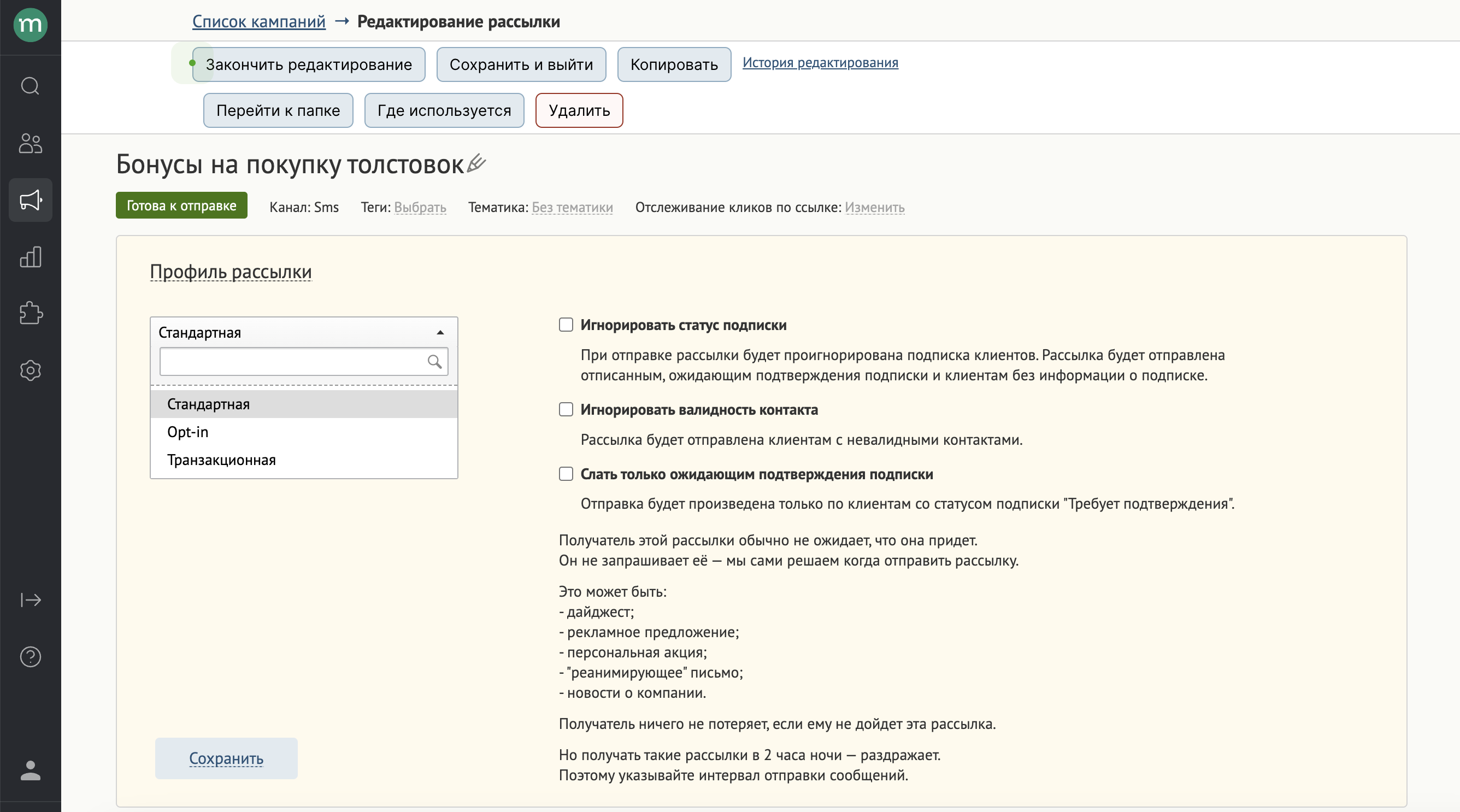Collapse the Стандартная profile dropdown

click(304, 332)
